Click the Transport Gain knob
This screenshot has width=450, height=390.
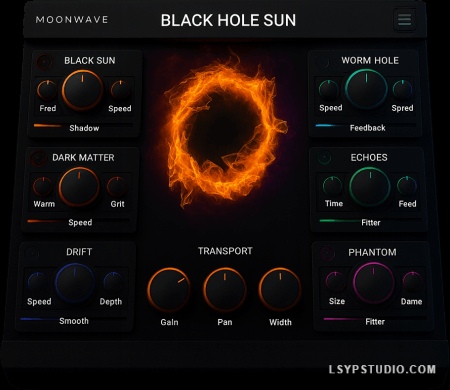pos(169,289)
